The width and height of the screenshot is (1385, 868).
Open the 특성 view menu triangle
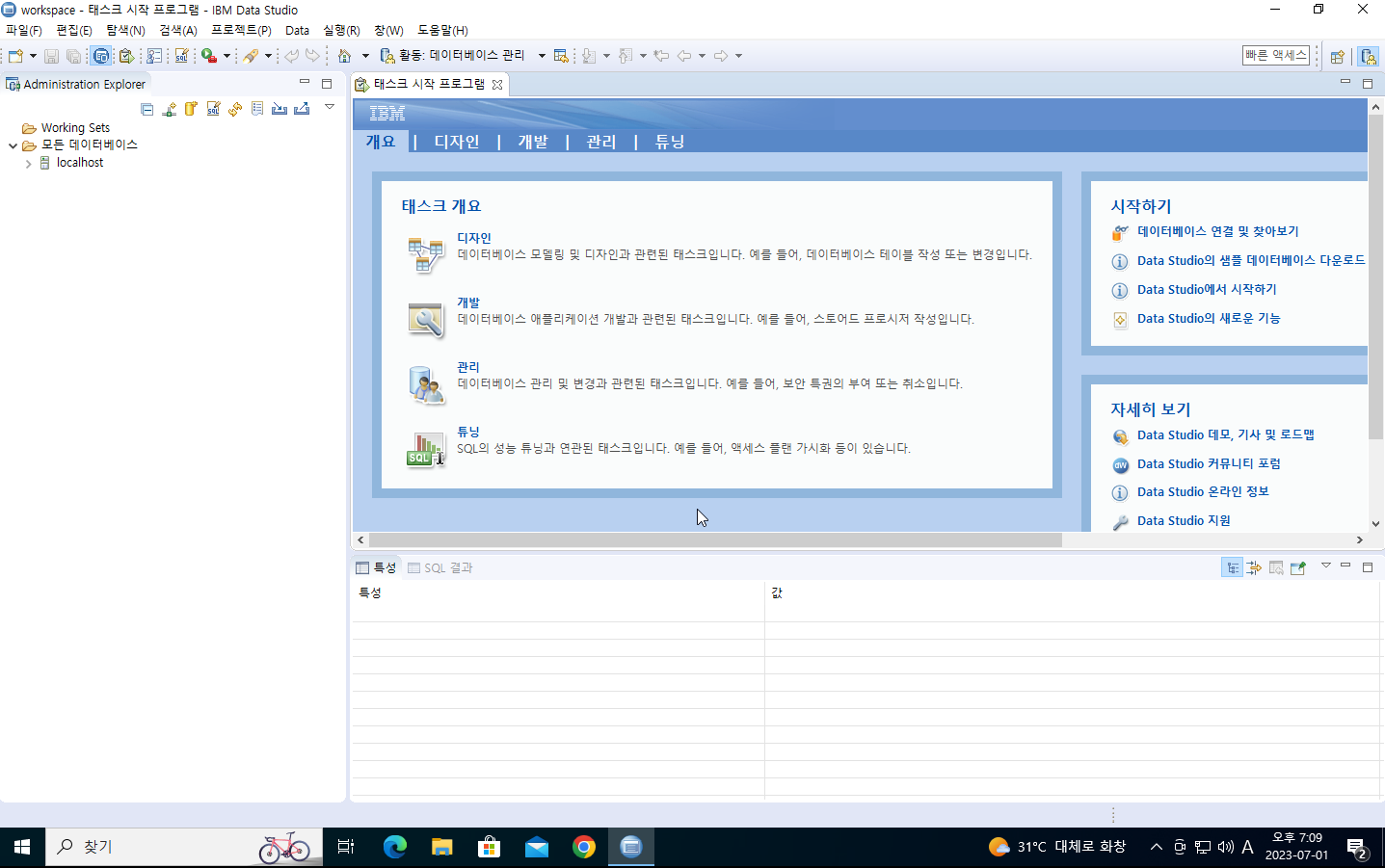[x=1326, y=566]
